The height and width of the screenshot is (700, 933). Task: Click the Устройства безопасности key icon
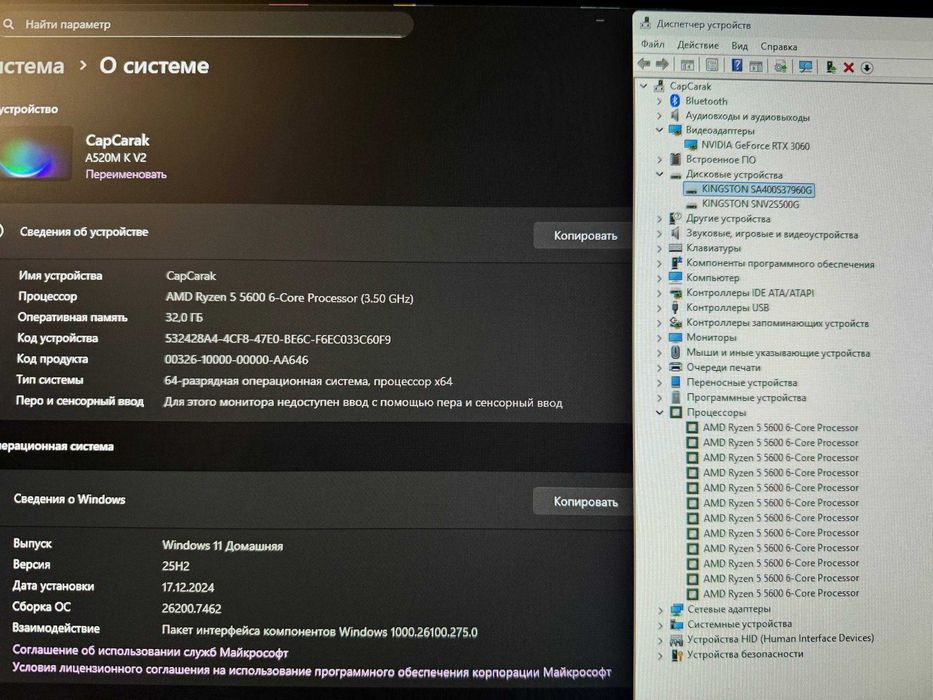(677, 655)
